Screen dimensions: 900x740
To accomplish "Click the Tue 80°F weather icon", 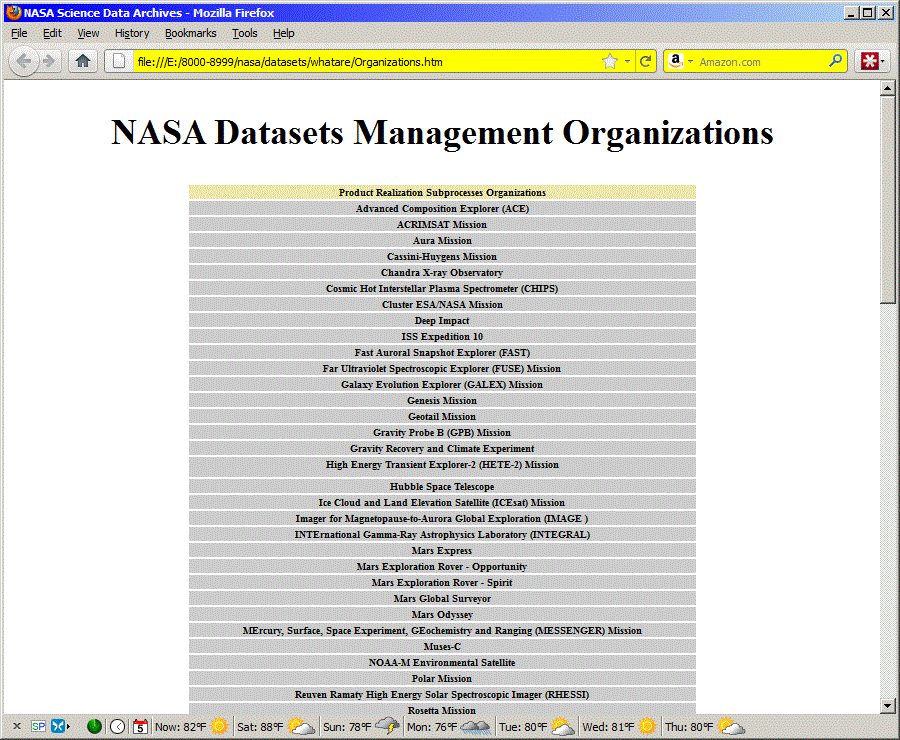I will [562, 727].
